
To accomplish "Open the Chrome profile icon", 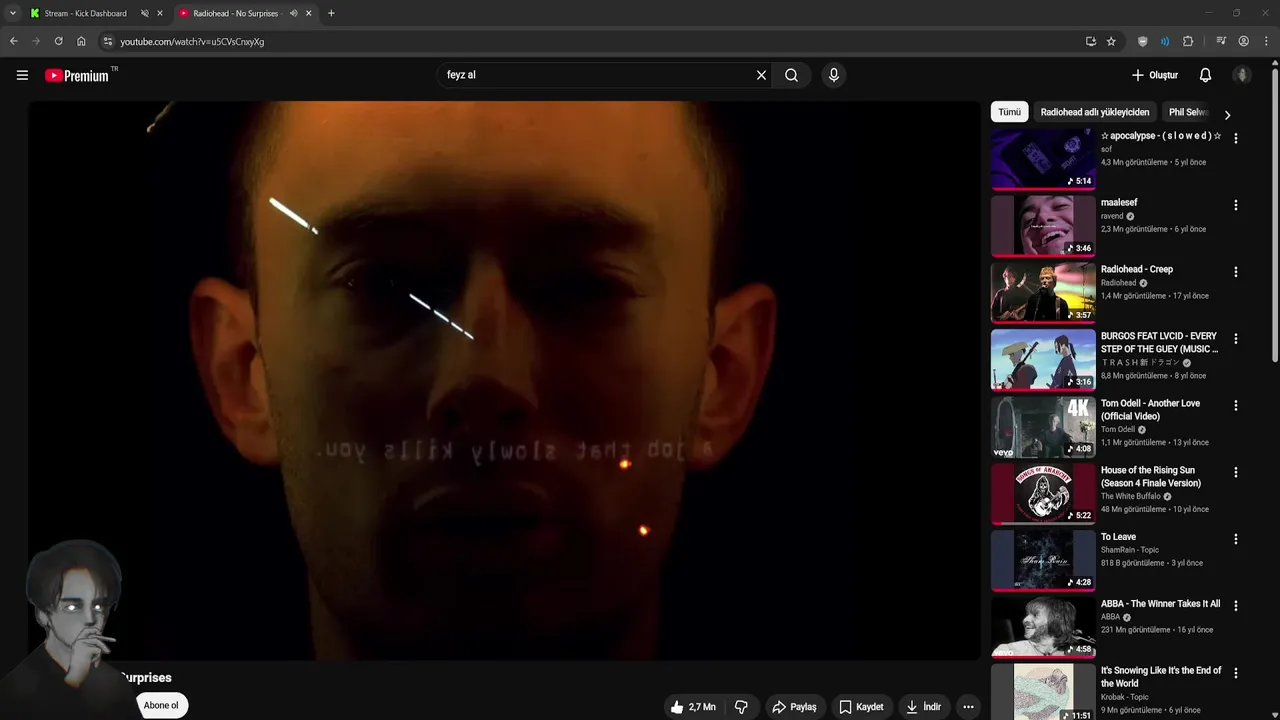I will tap(1244, 41).
